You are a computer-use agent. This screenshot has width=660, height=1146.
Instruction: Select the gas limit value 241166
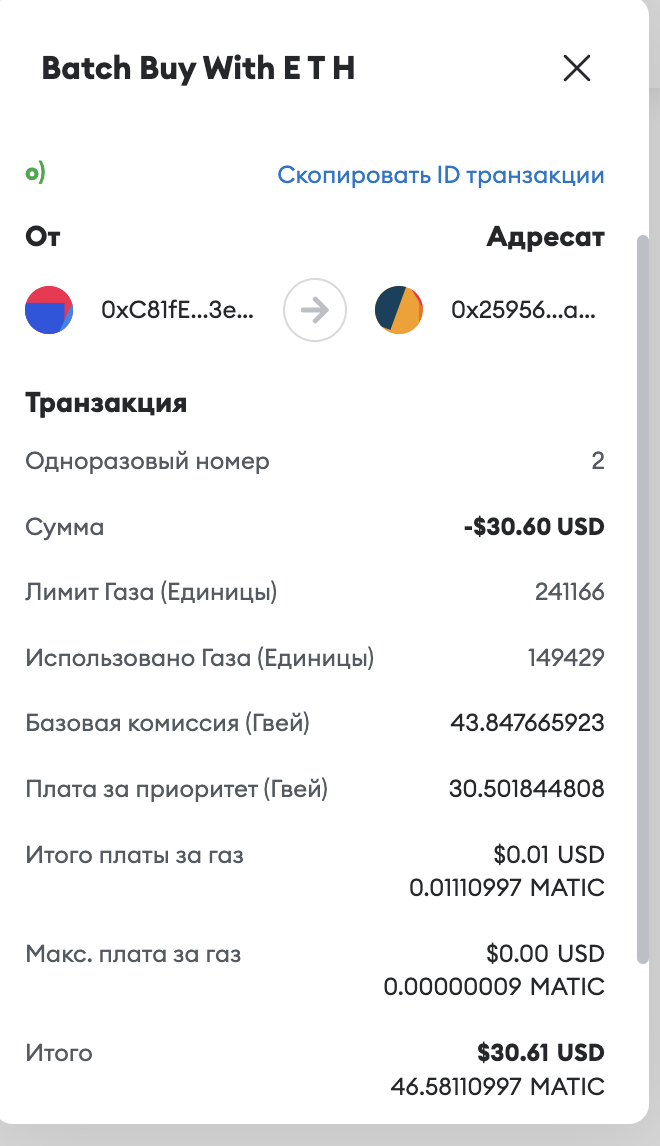[569, 592]
